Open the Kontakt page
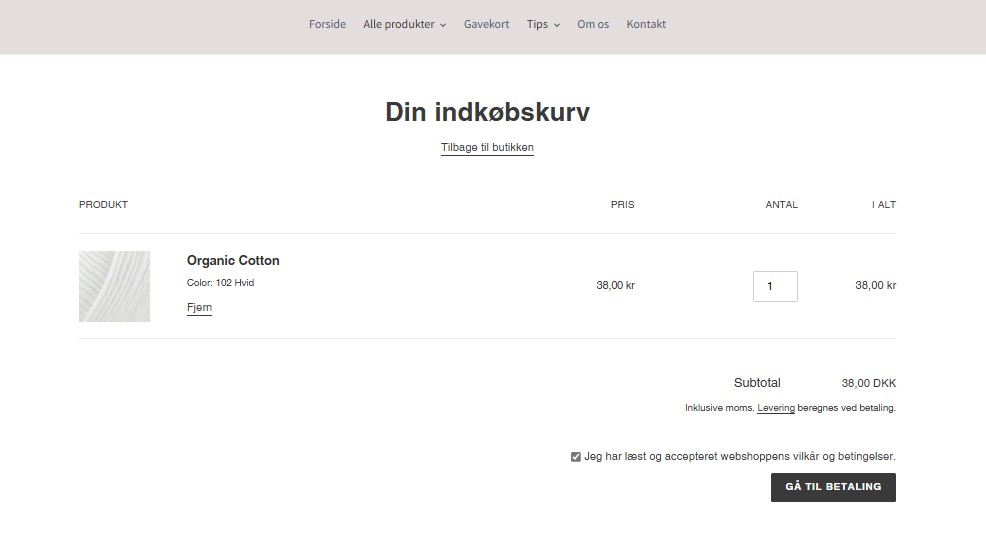 (646, 24)
